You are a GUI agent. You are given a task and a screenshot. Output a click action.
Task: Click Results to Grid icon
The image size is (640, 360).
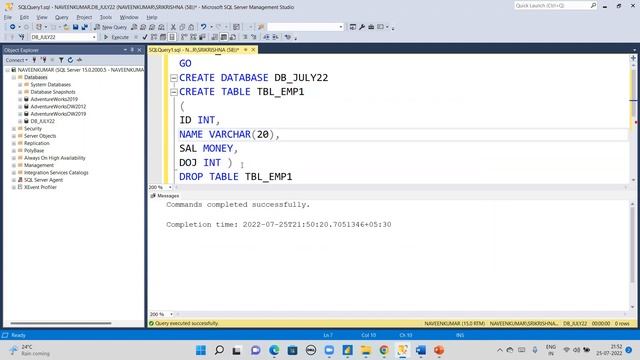point(224,37)
